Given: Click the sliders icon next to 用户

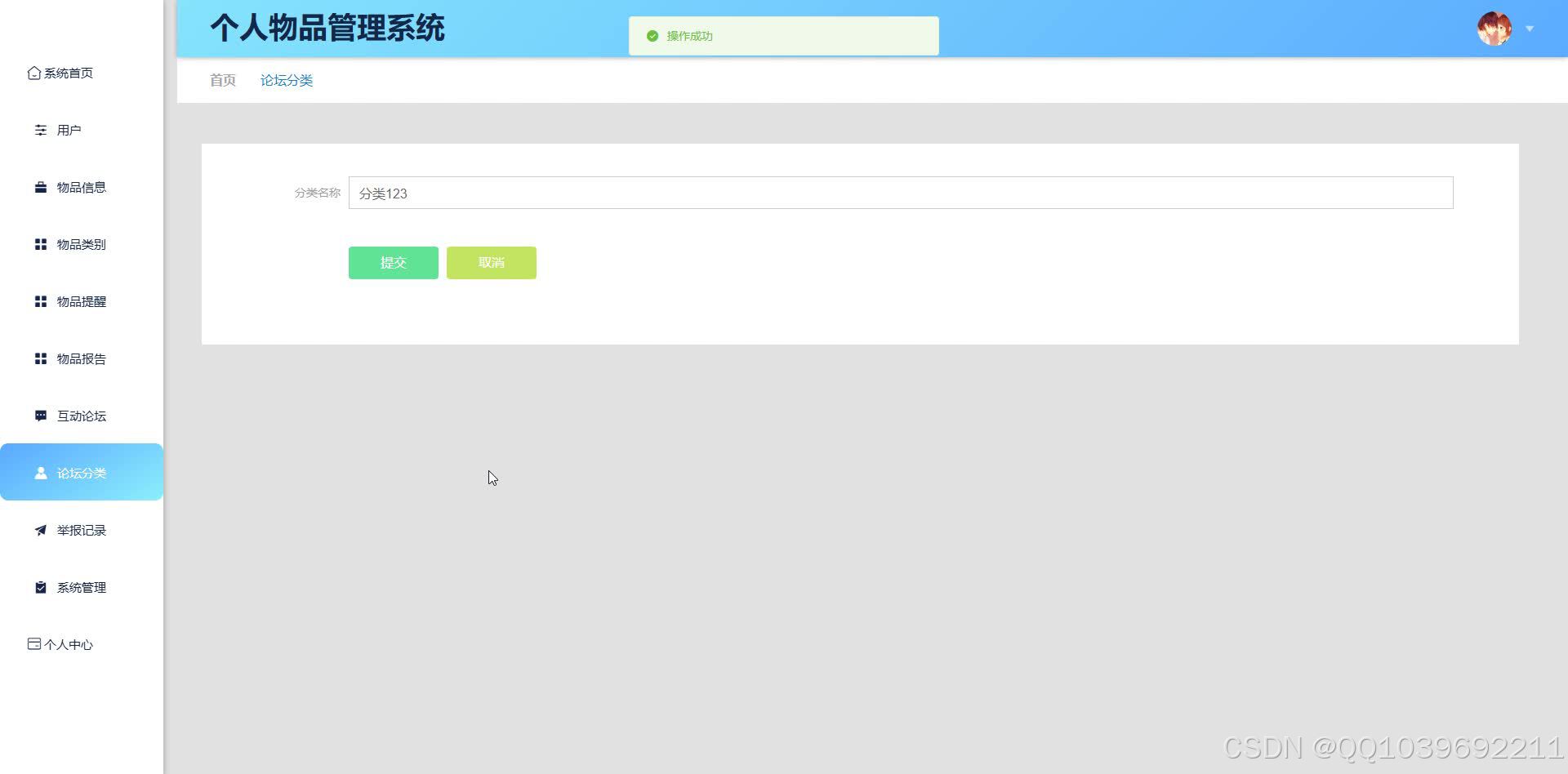Looking at the screenshot, I should point(41,130).
